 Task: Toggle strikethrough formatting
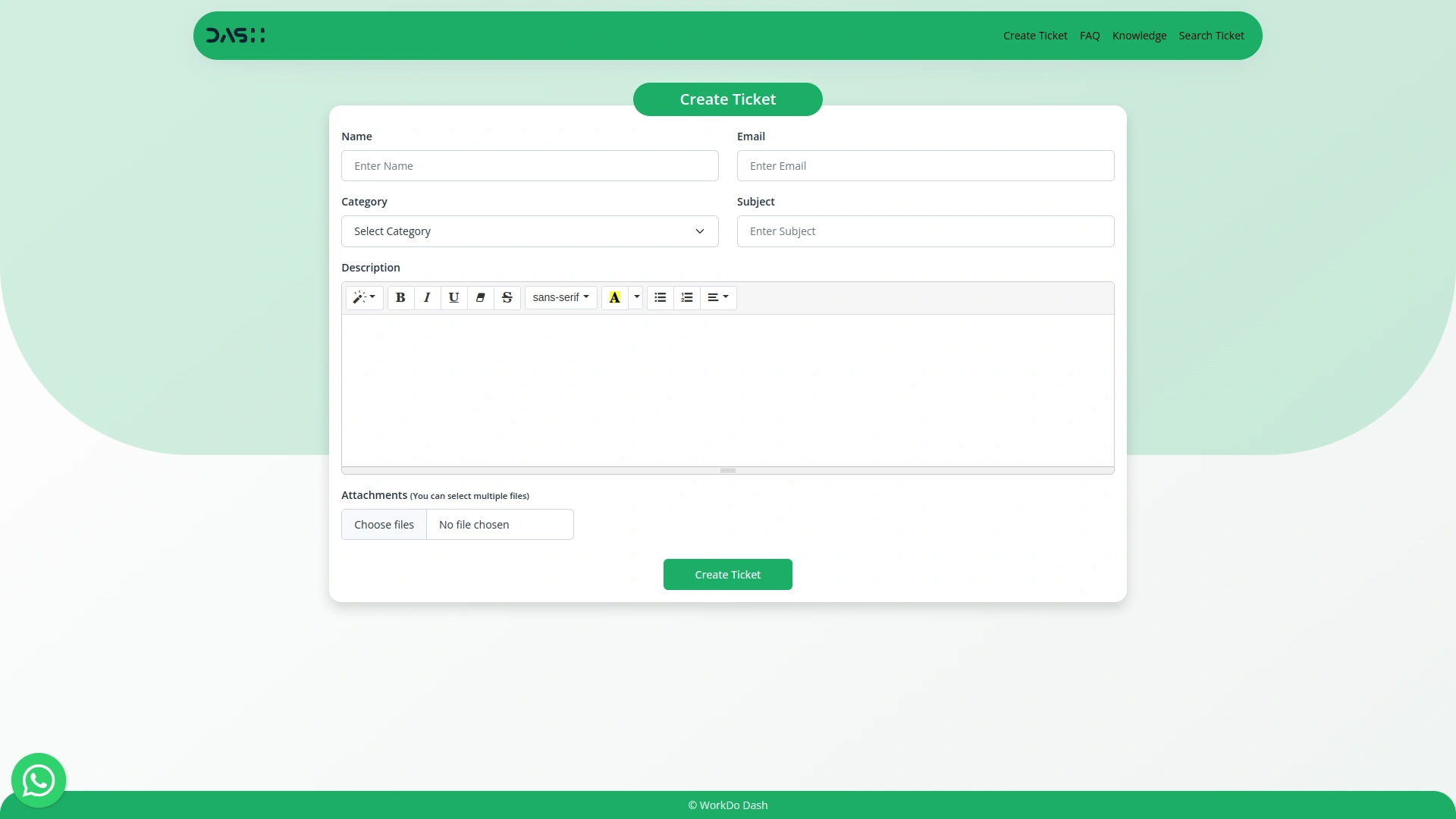pos(507,297)
